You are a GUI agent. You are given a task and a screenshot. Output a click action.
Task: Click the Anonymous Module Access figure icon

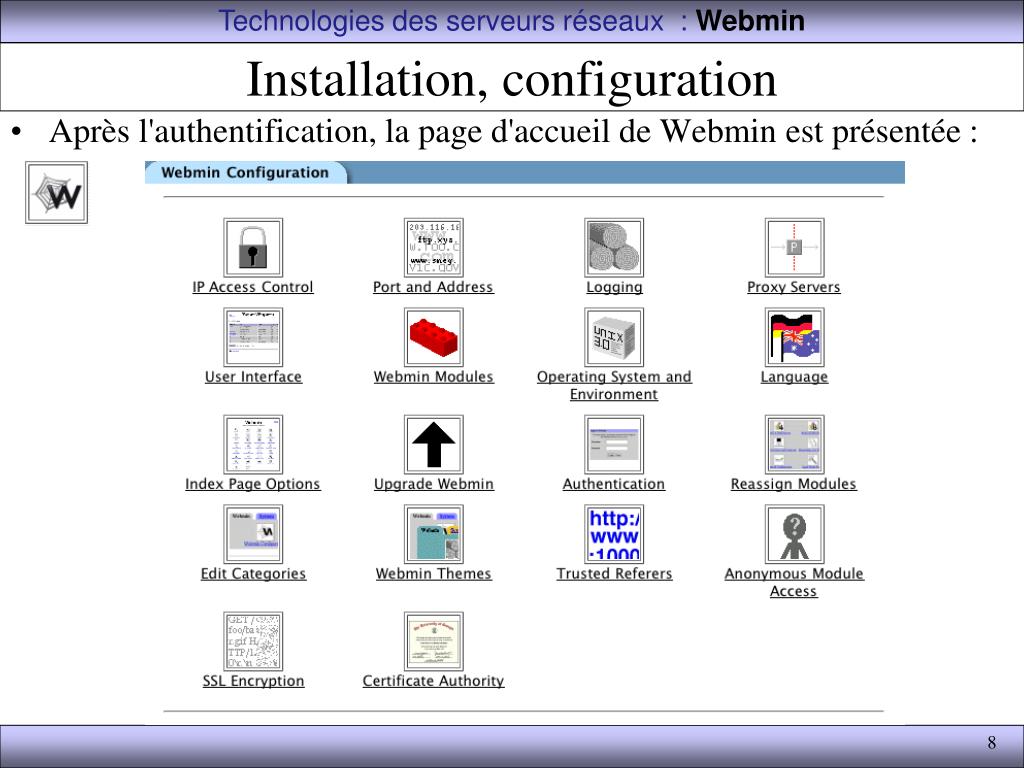point(794,534)
